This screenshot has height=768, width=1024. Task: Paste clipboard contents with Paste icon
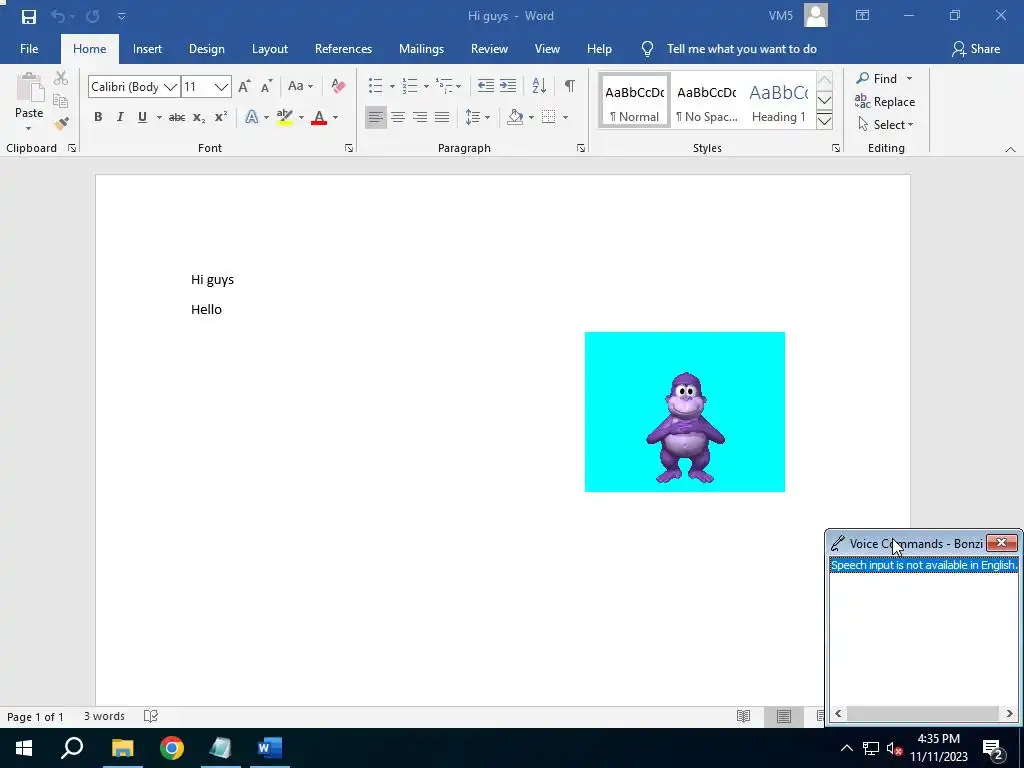[29, 88]
